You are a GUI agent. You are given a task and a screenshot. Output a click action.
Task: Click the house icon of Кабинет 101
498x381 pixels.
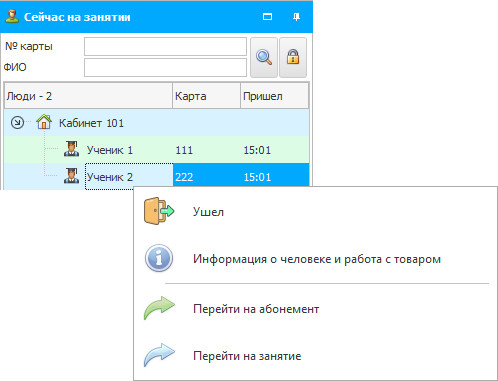pos(44,122)
